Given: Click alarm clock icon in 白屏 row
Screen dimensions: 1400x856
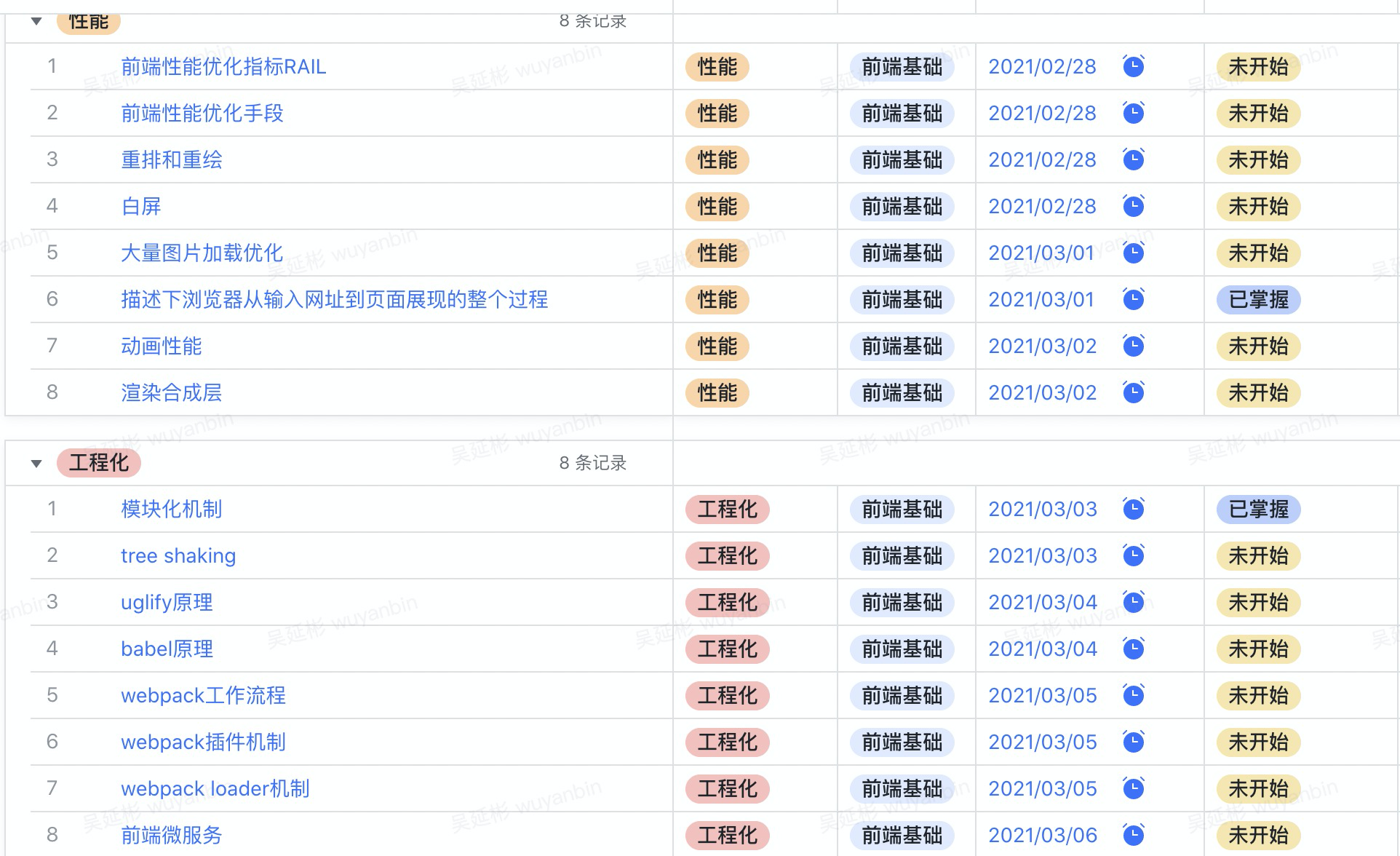Looking at the screenshot, I should point(1133,206).
